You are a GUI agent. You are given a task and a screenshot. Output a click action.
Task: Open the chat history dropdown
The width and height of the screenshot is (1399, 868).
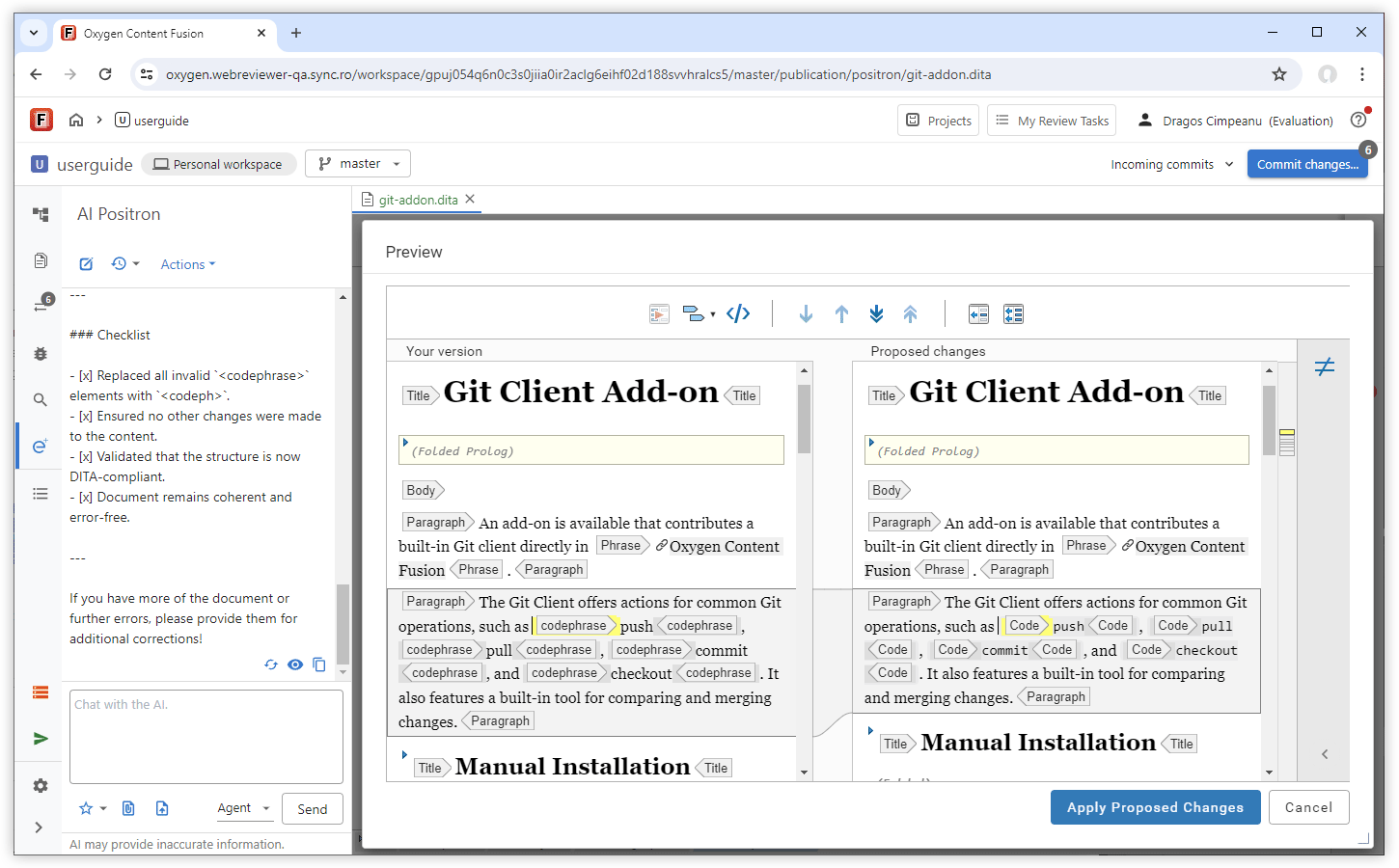pyautogui.click(x=125, y=264)
